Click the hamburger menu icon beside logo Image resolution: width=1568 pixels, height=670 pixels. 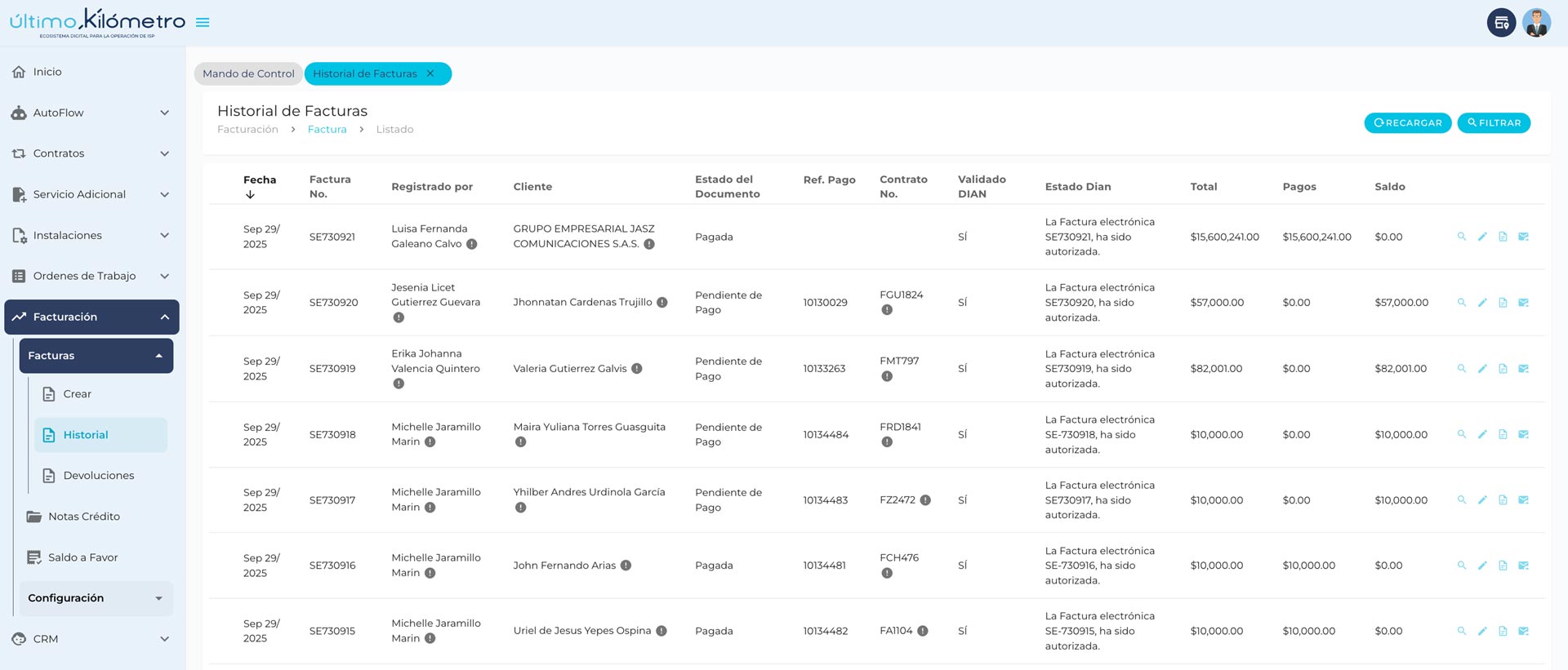pyautogui.click(x=203, y=23)
